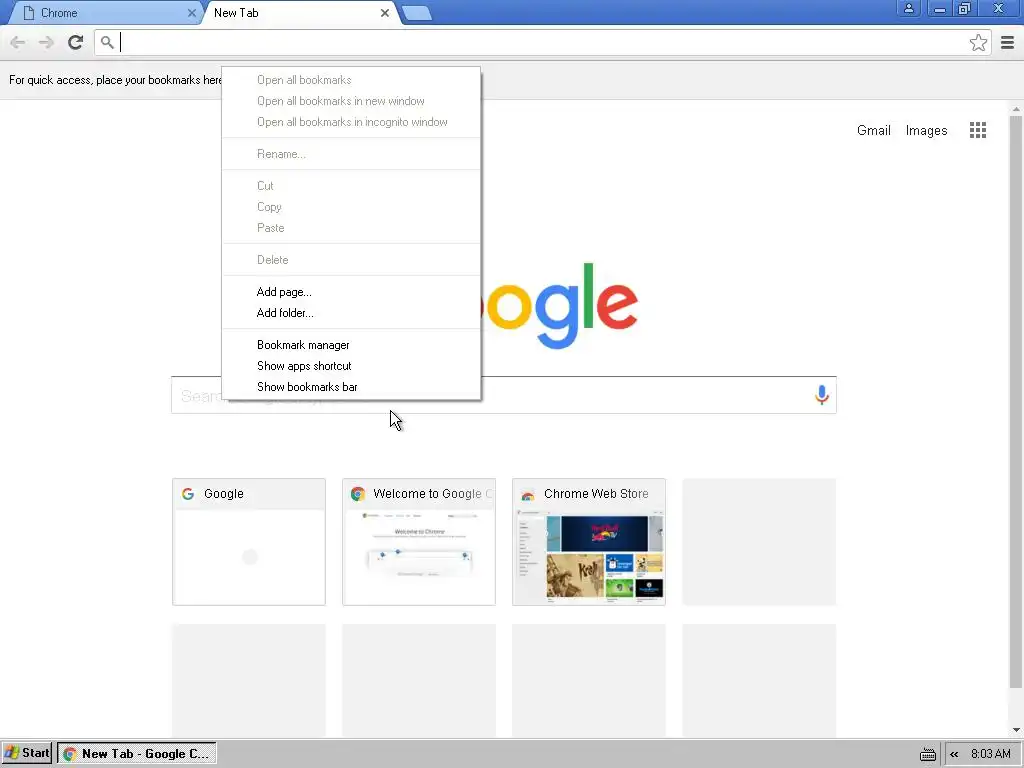1024x768 pixels.
Task: Choose Add page... from the context menu
Action: (x=351, y=292)
